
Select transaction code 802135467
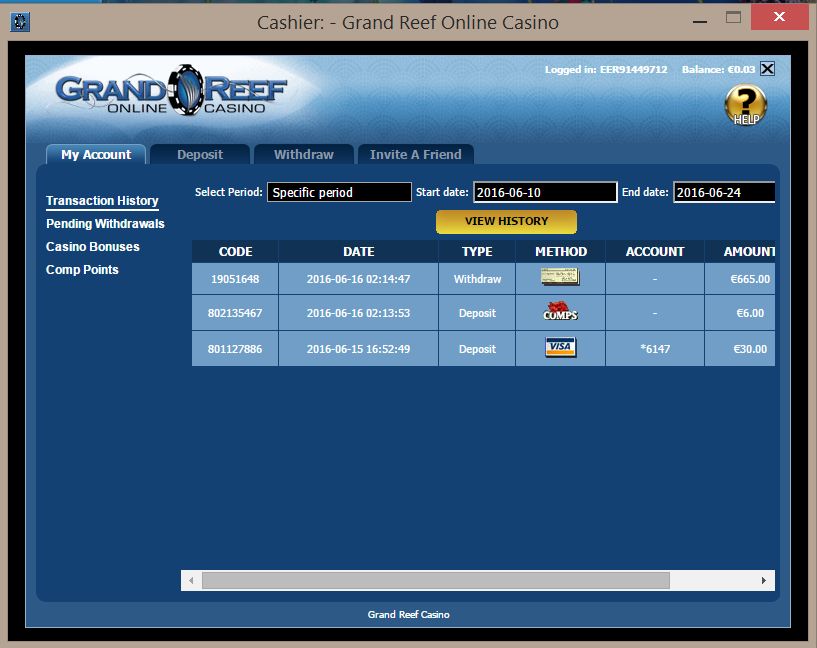(235, 313)
